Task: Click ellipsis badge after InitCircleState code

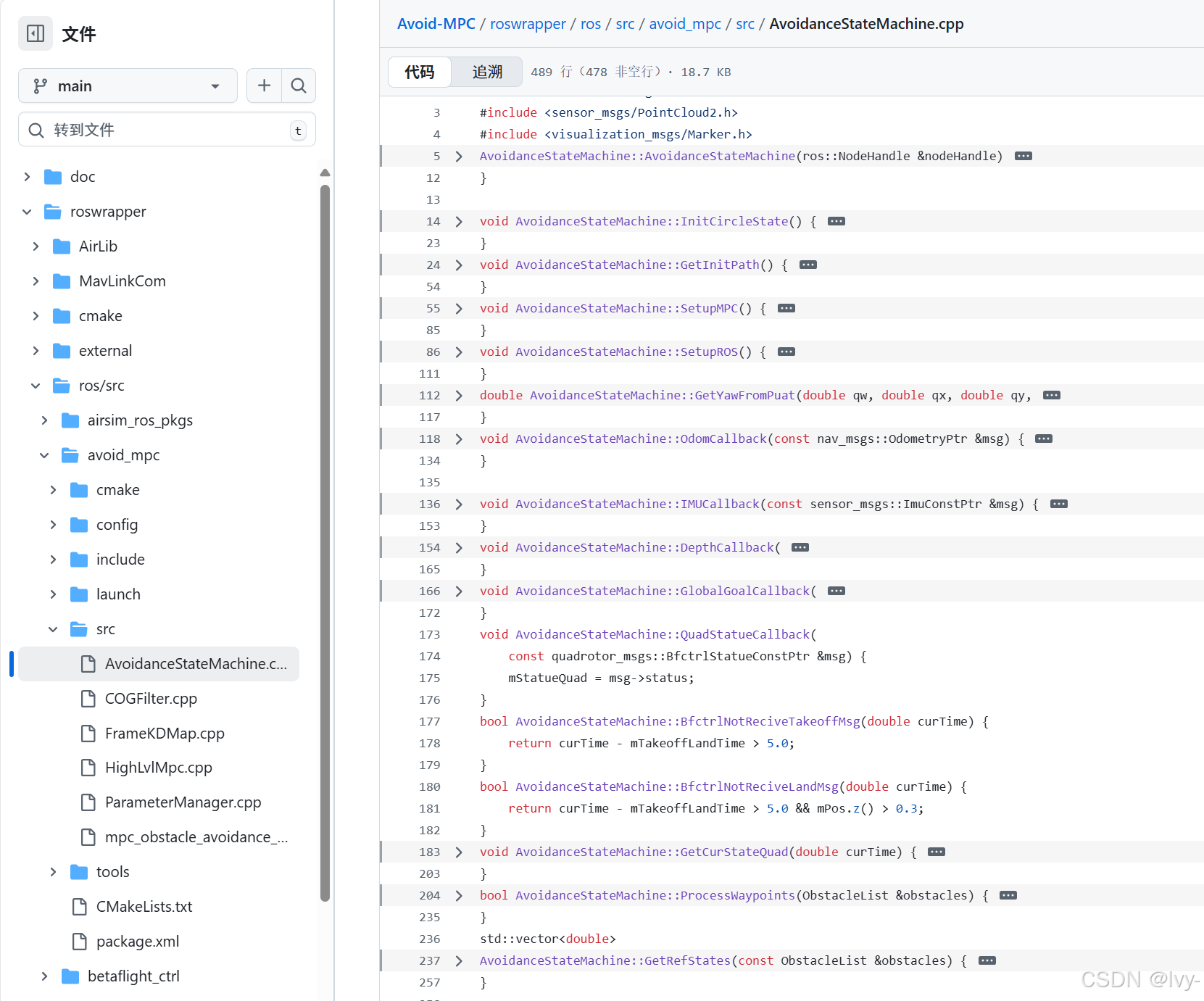Action: [x=836, y=221]
